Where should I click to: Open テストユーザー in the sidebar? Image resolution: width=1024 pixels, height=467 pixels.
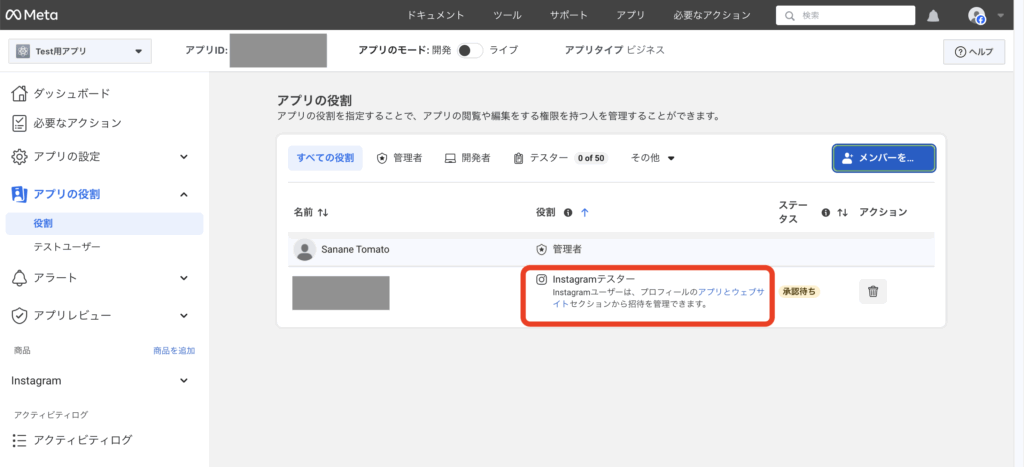67,247
